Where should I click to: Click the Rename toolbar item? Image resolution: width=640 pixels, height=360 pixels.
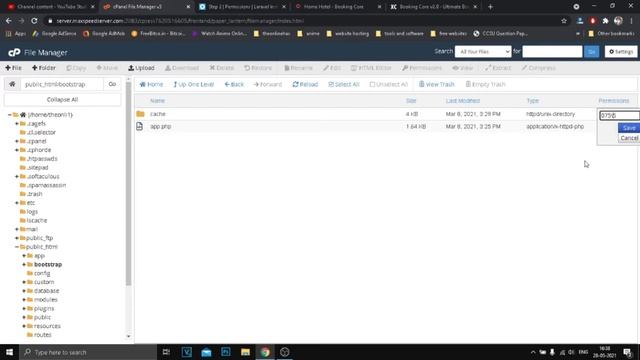[298, 68]
